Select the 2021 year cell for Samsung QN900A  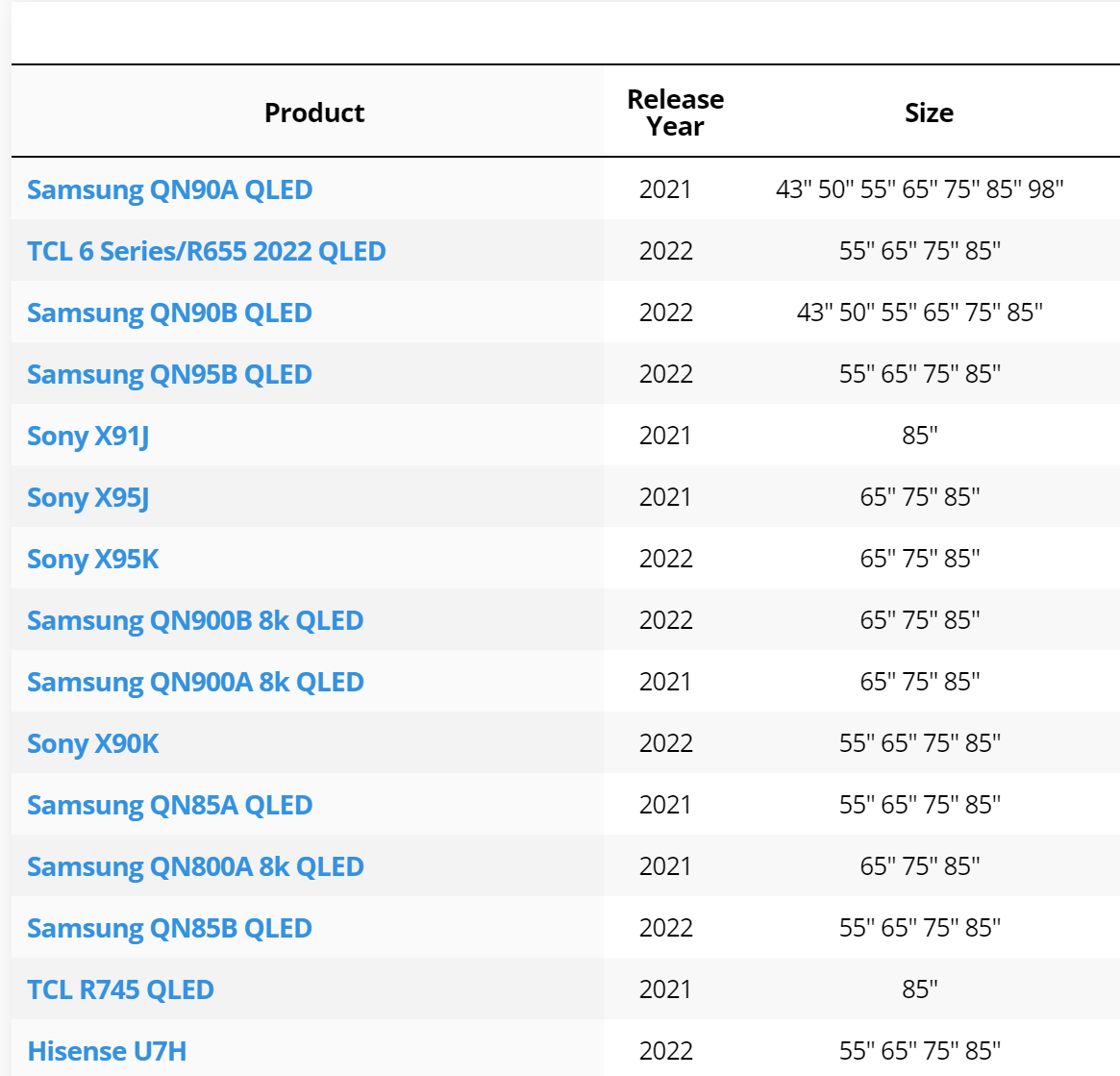[x=665, y=682]
